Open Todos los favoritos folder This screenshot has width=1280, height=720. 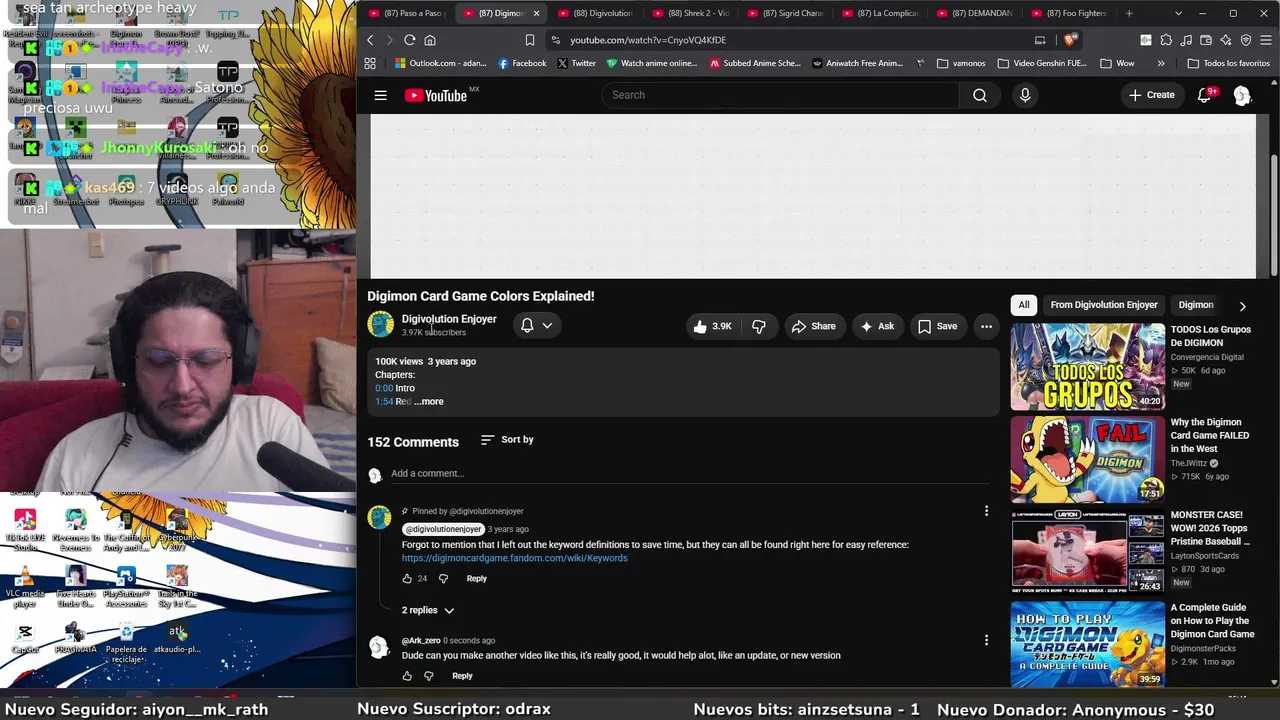[1229, 63]
